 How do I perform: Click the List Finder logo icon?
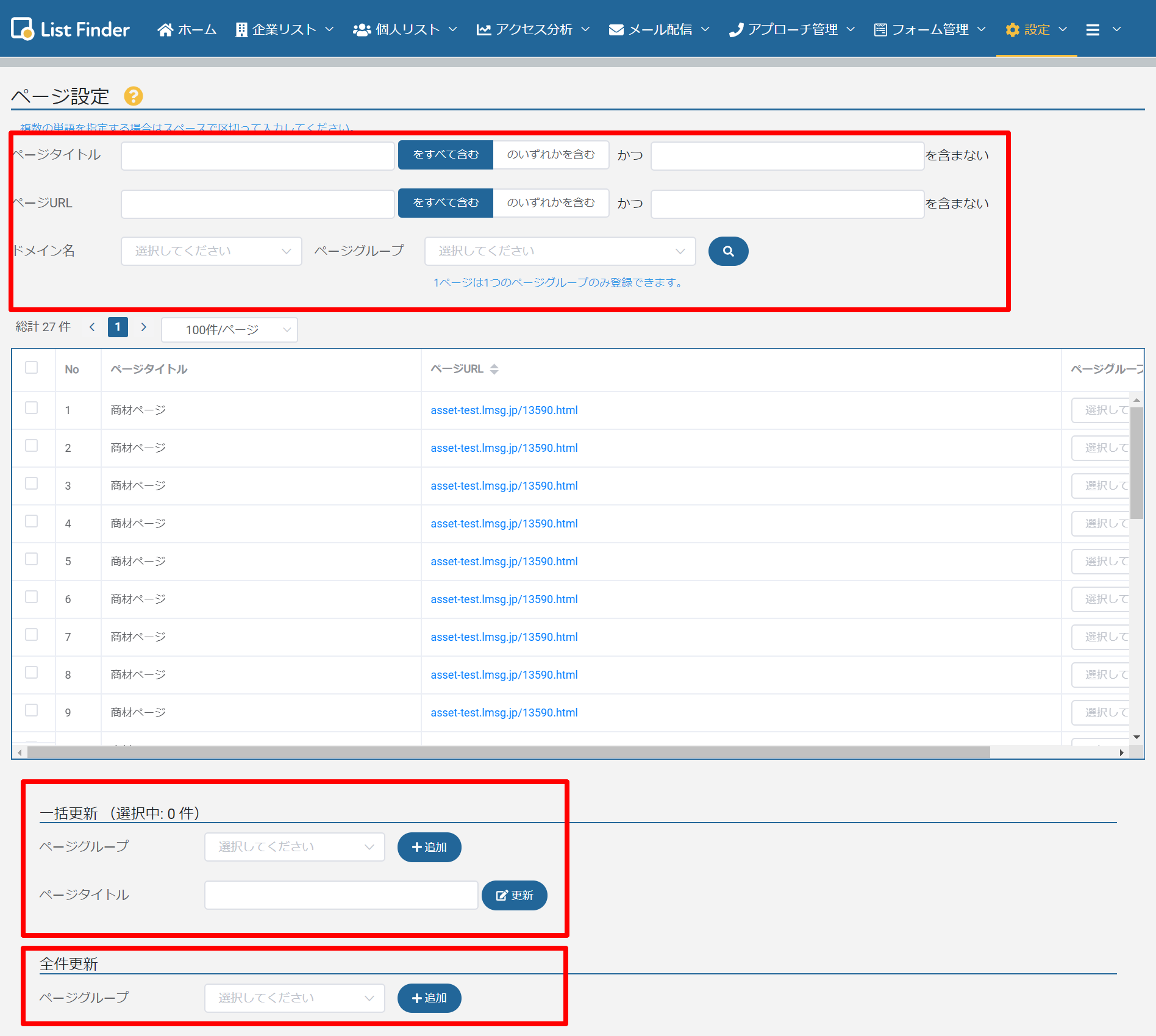click(x=23, y=29)
